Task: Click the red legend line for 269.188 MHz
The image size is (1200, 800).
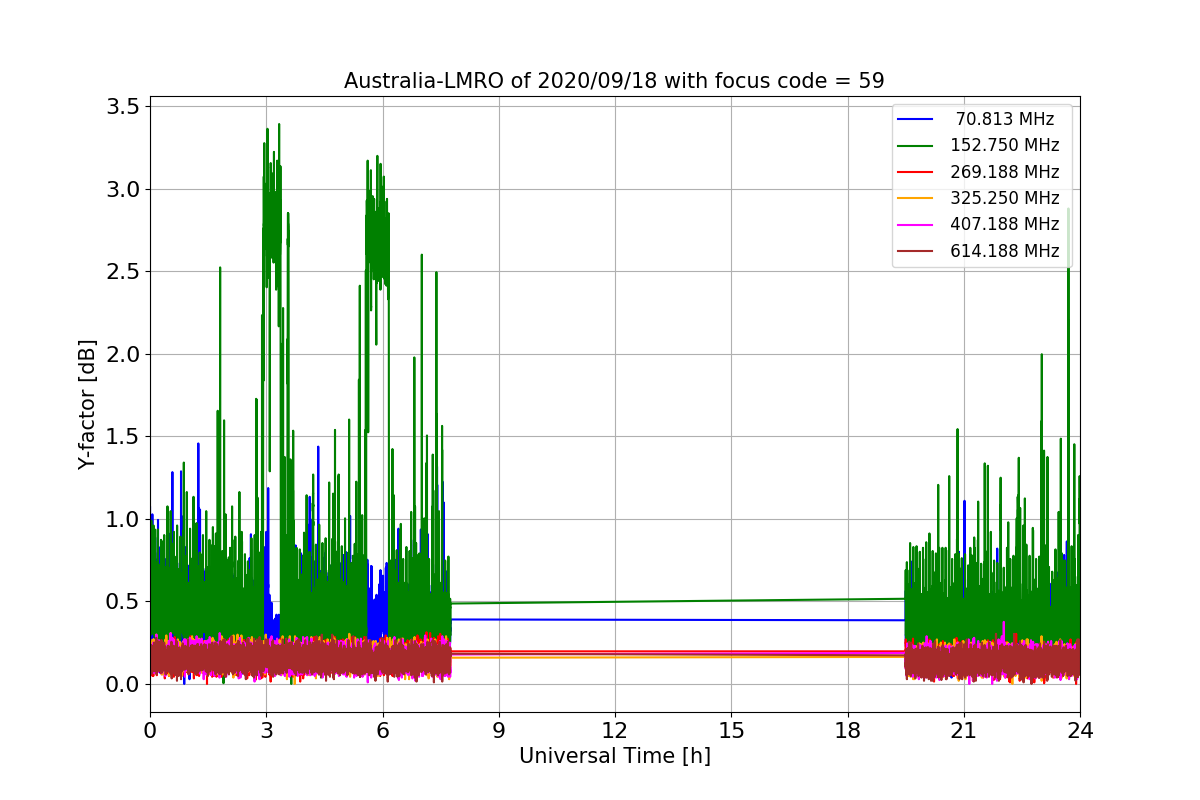Action: click(x=917, y=172)
